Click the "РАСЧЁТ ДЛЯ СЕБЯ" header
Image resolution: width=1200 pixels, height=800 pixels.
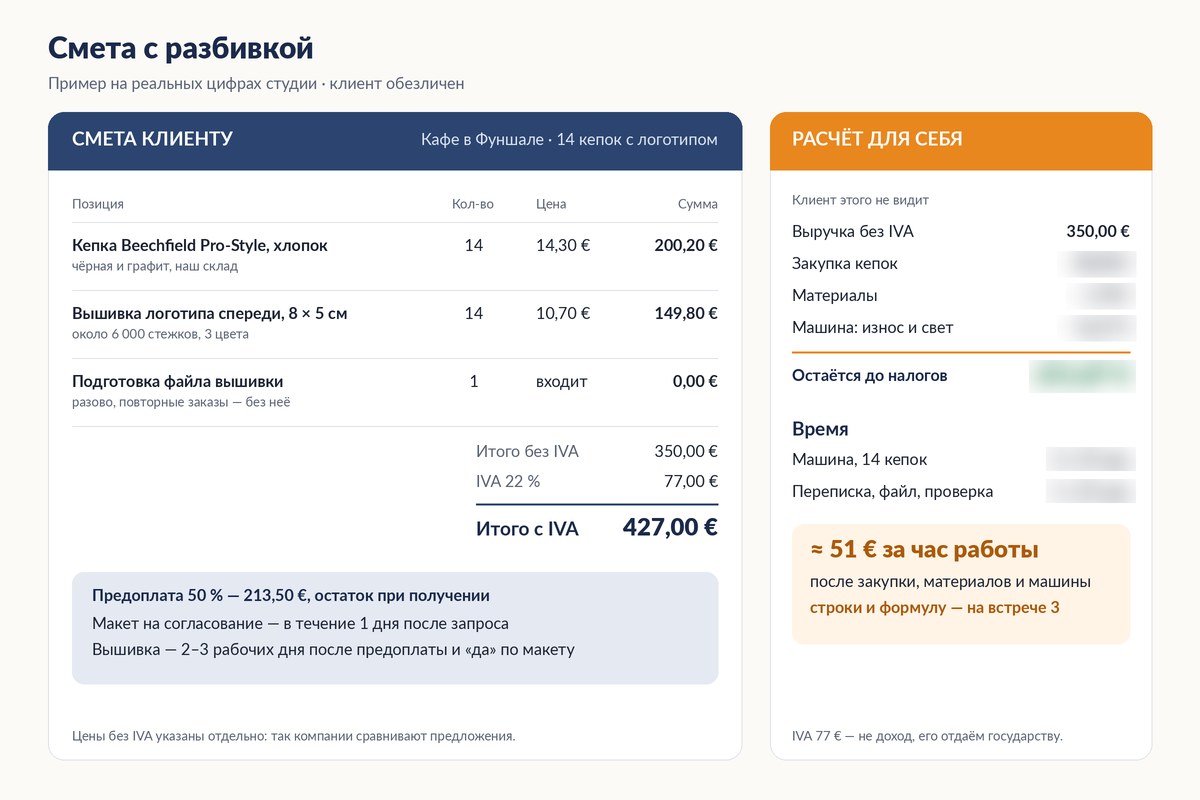[877, 139]
